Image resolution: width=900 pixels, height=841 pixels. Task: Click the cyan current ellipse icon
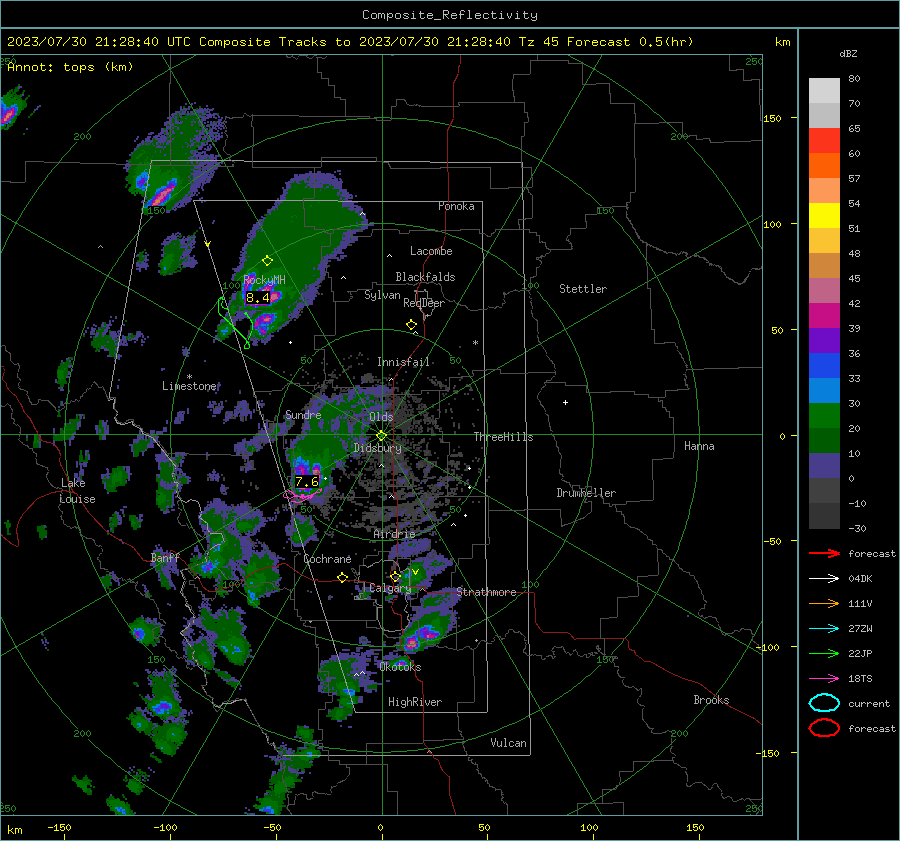824,703
